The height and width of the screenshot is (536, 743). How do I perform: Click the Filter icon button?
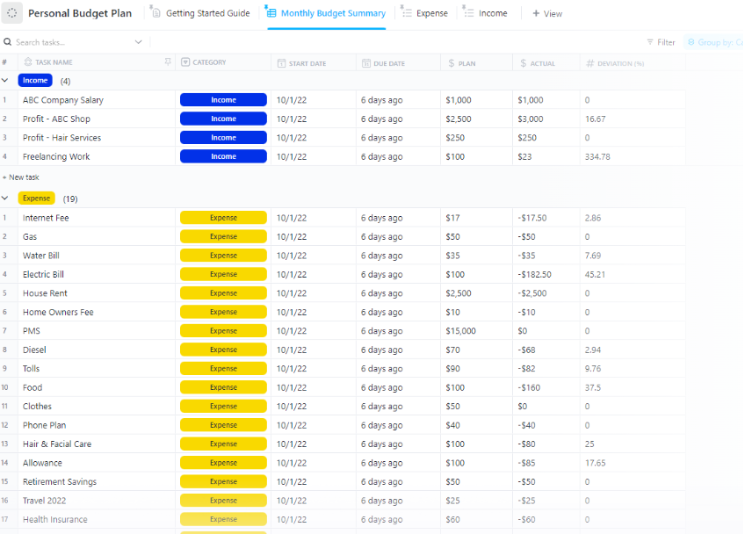click(649, 43)
